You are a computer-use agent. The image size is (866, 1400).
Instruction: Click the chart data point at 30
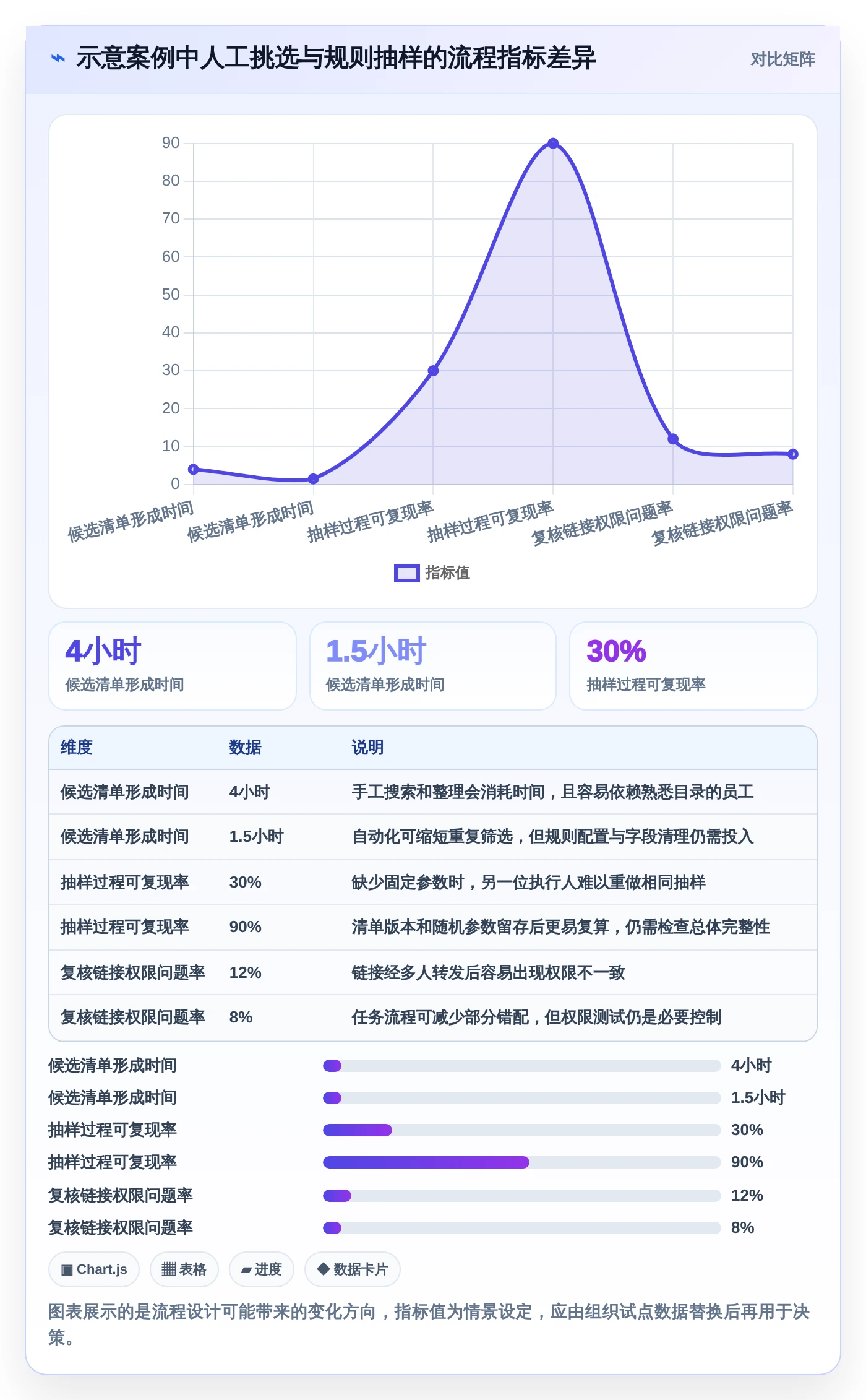[x=433, y=371]
